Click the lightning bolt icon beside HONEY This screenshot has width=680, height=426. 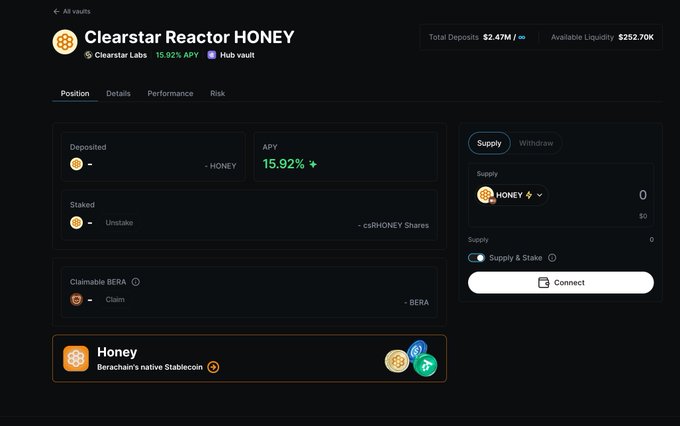coord(529,195)
